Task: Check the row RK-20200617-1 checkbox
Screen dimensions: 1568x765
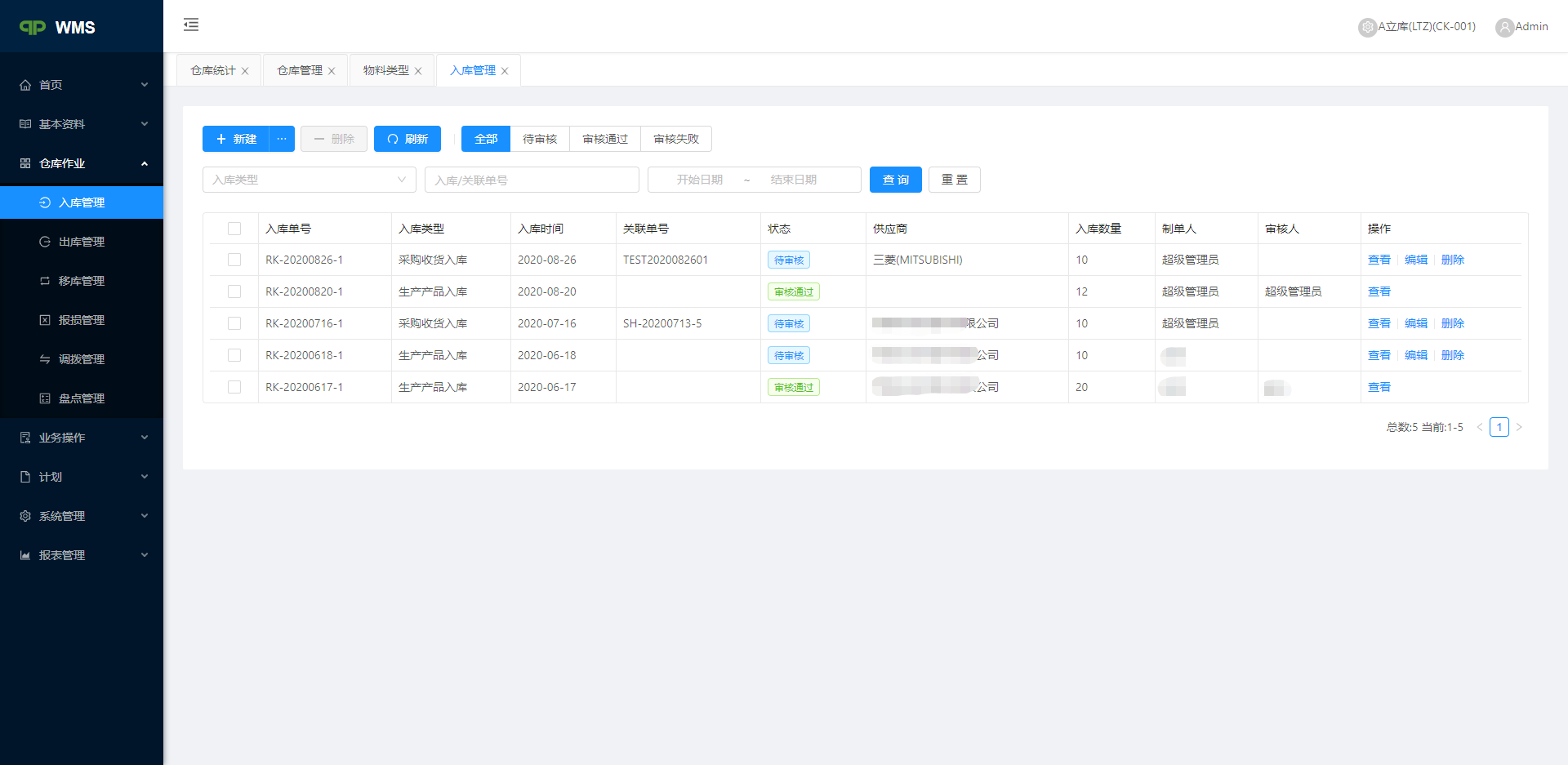Action: [234, 387]
